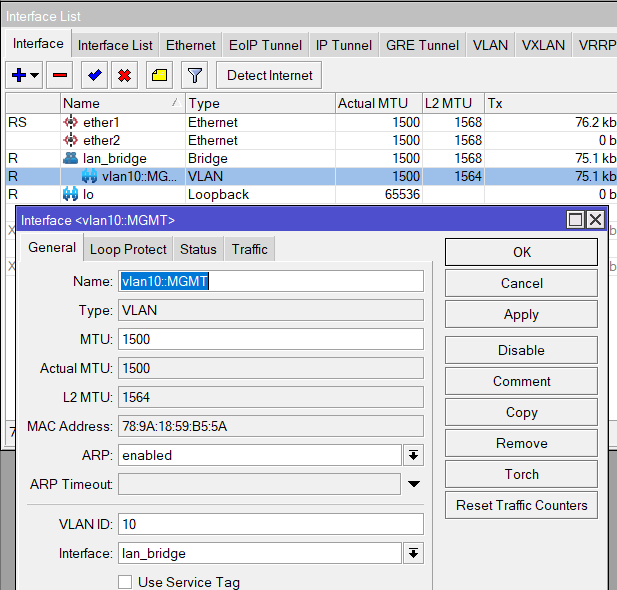This screenshot has height=590, width=617.
Task: Click the OK button
Action: (521, 252)
